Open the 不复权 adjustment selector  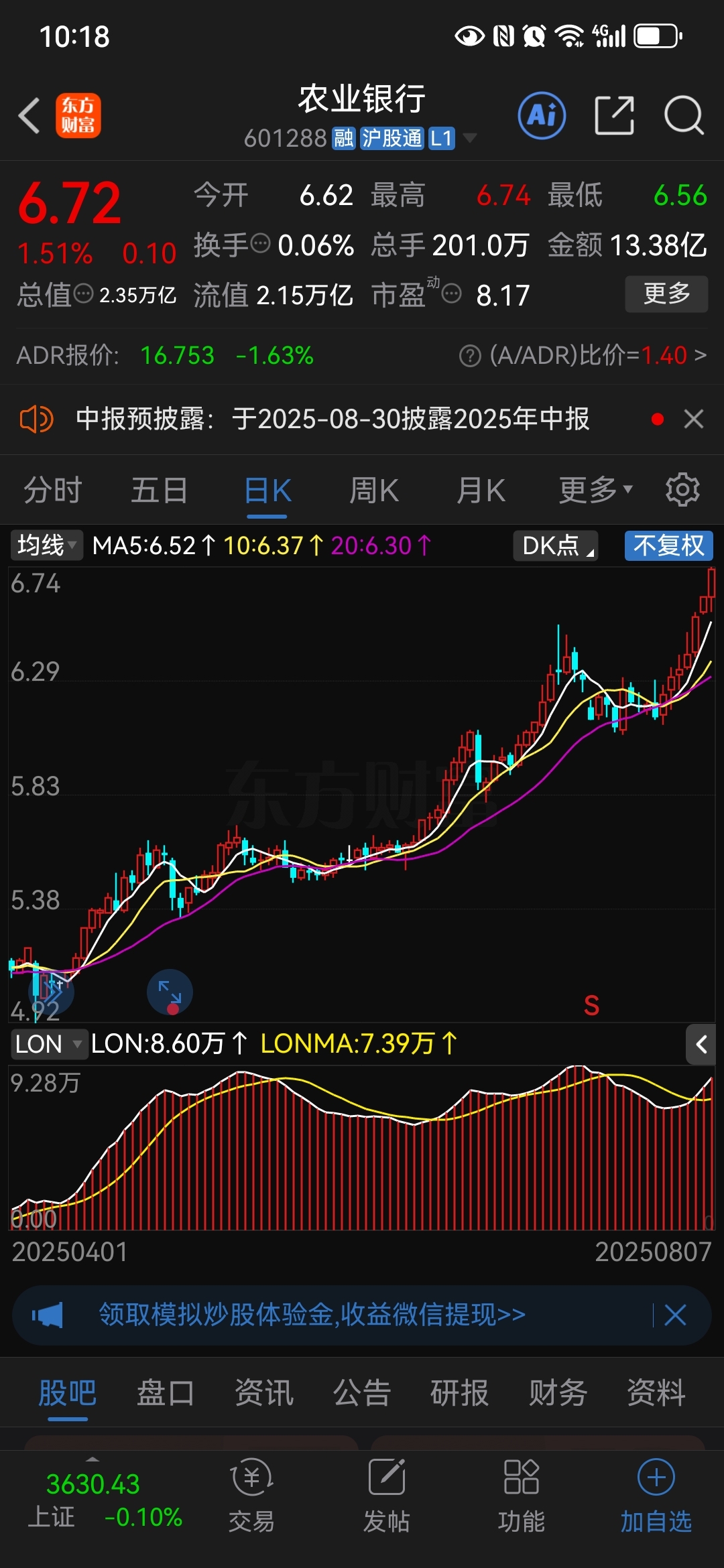669,545
